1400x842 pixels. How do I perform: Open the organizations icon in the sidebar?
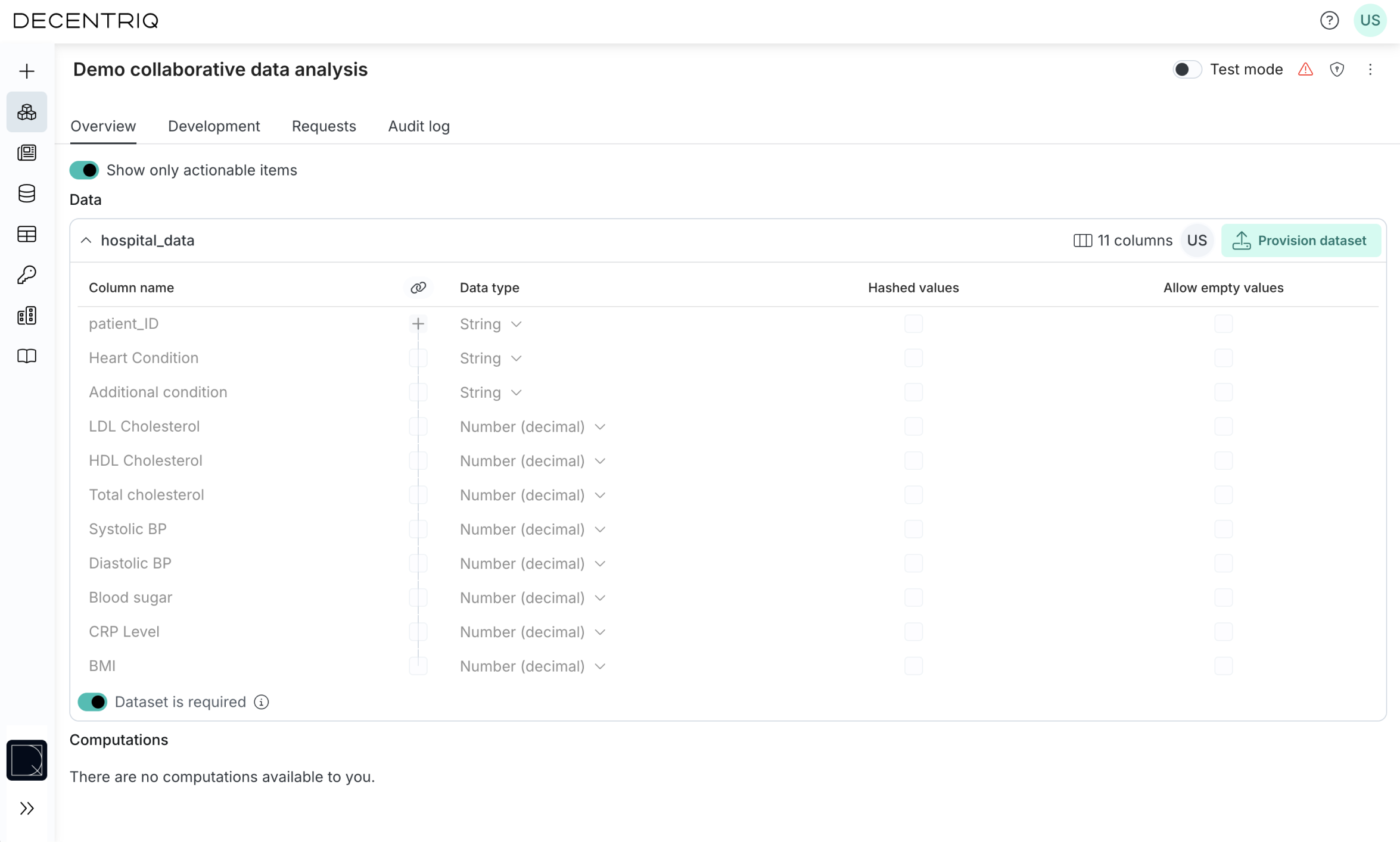point(26,315)
